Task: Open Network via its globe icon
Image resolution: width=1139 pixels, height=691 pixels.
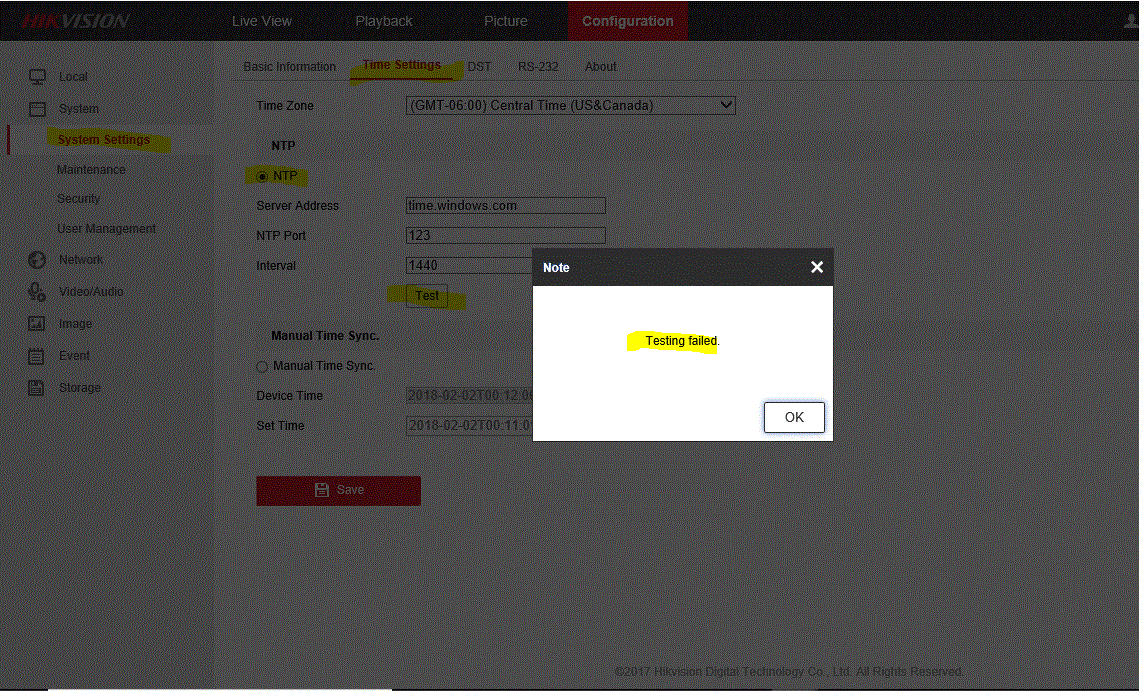Action: click(x=37, y=260)
